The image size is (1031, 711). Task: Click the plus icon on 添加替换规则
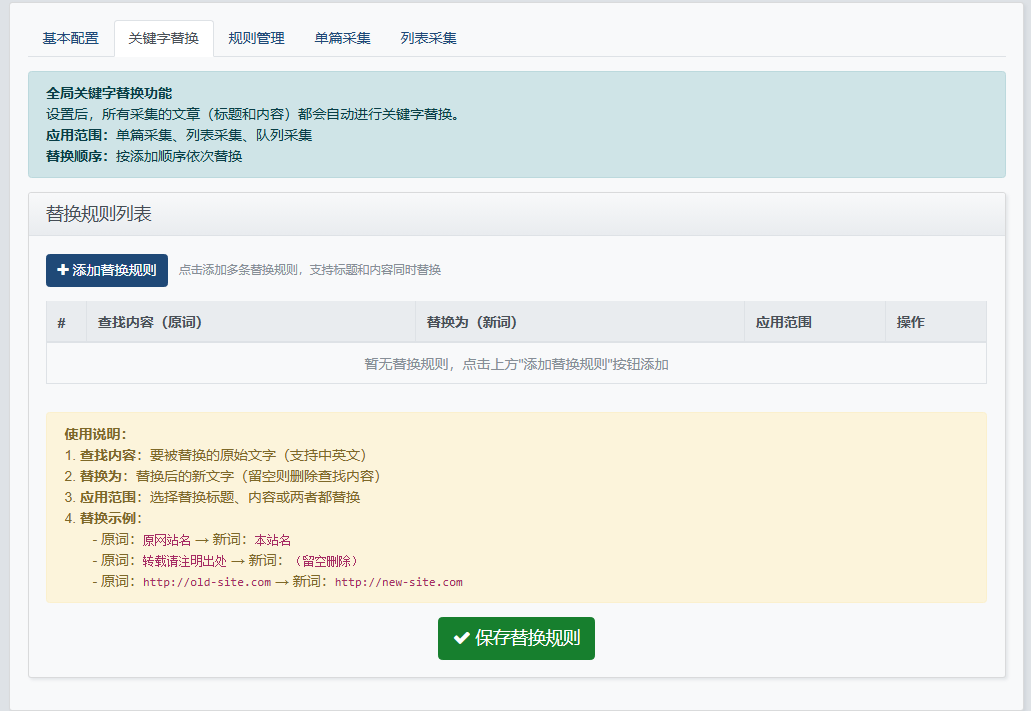tap(63, 270)
